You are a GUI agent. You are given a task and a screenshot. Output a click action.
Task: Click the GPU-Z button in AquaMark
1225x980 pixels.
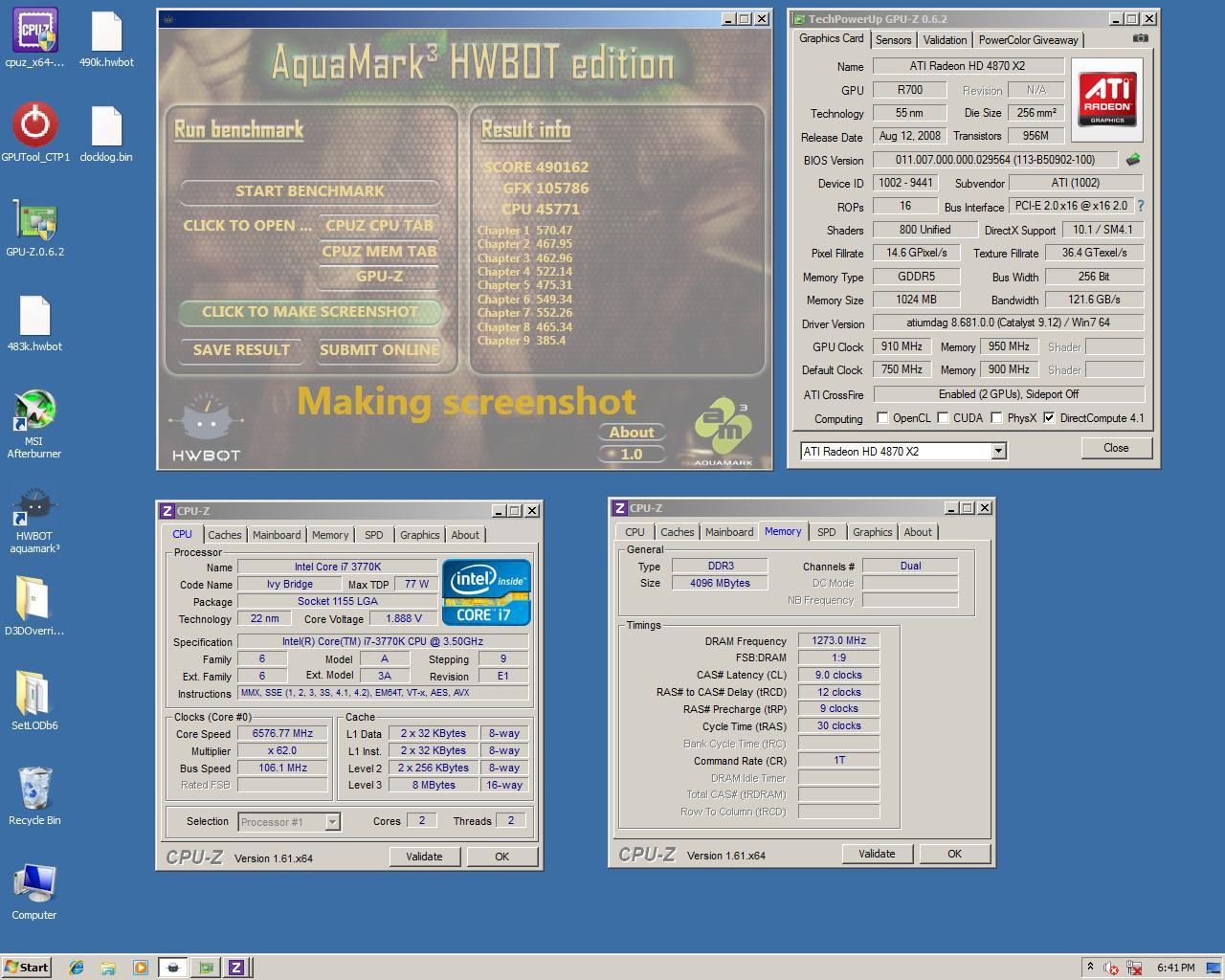[379, 277]
